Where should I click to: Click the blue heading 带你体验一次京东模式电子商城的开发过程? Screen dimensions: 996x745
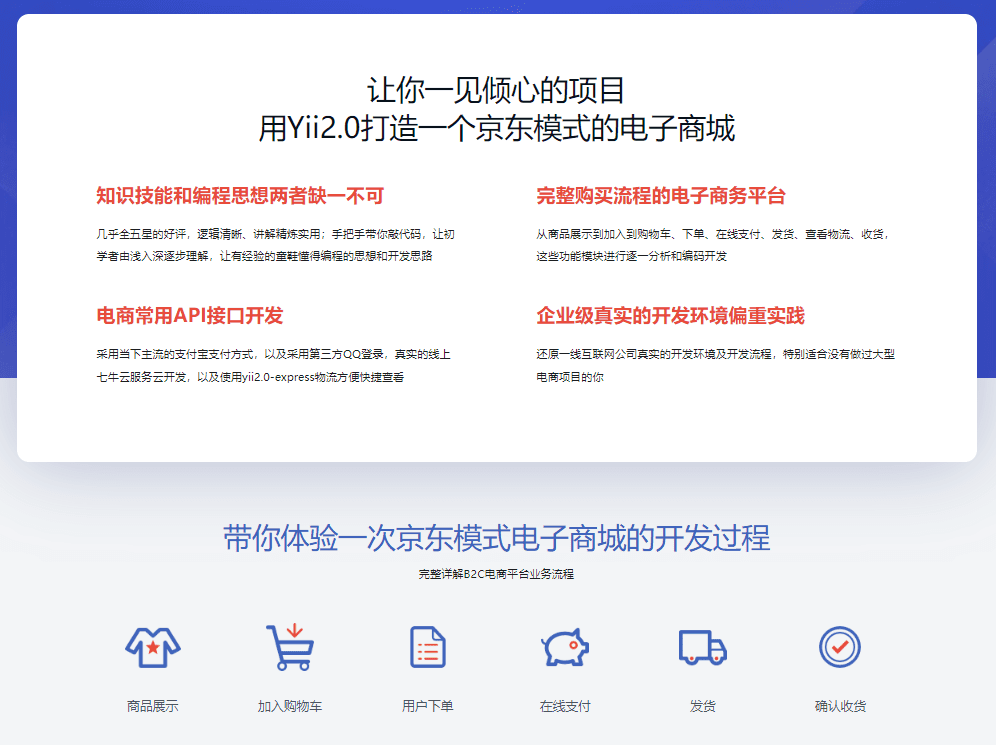[497, 538]
